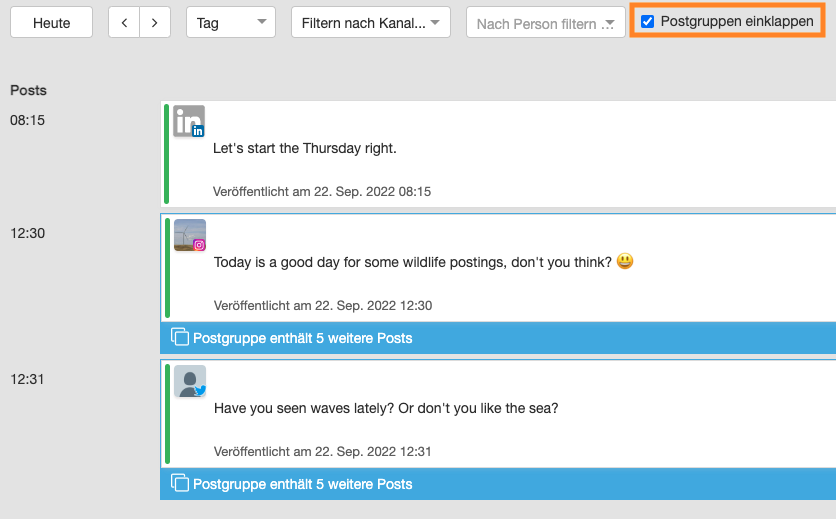
Task: Open the waves and sea post
Action: (x=386, y=408)
